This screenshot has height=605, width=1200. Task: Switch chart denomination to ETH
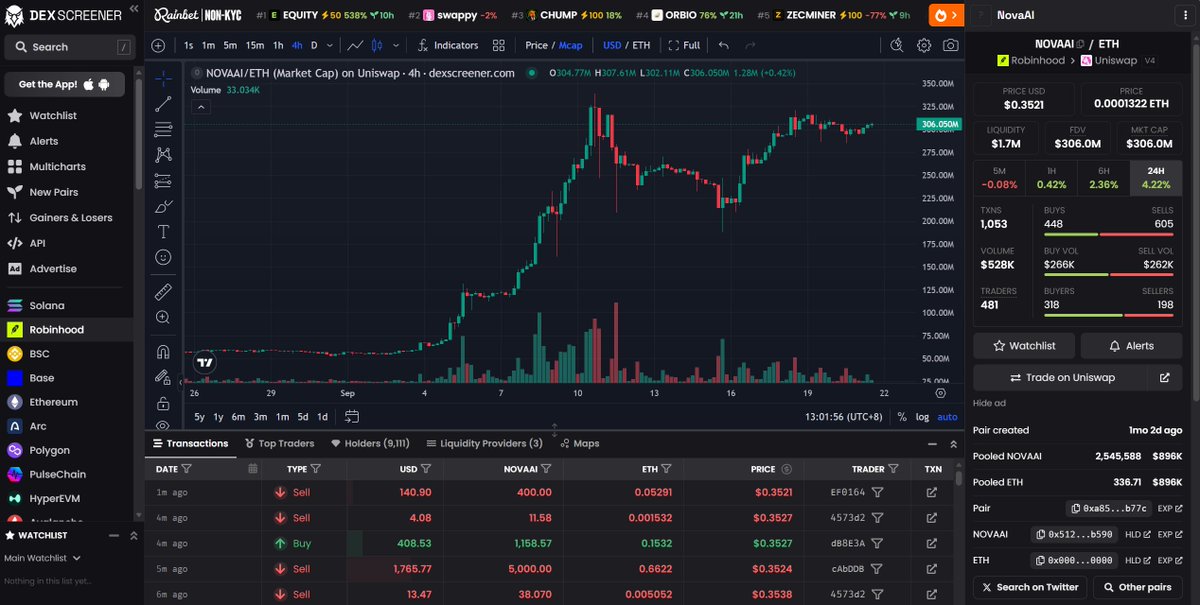pos(641,45)
